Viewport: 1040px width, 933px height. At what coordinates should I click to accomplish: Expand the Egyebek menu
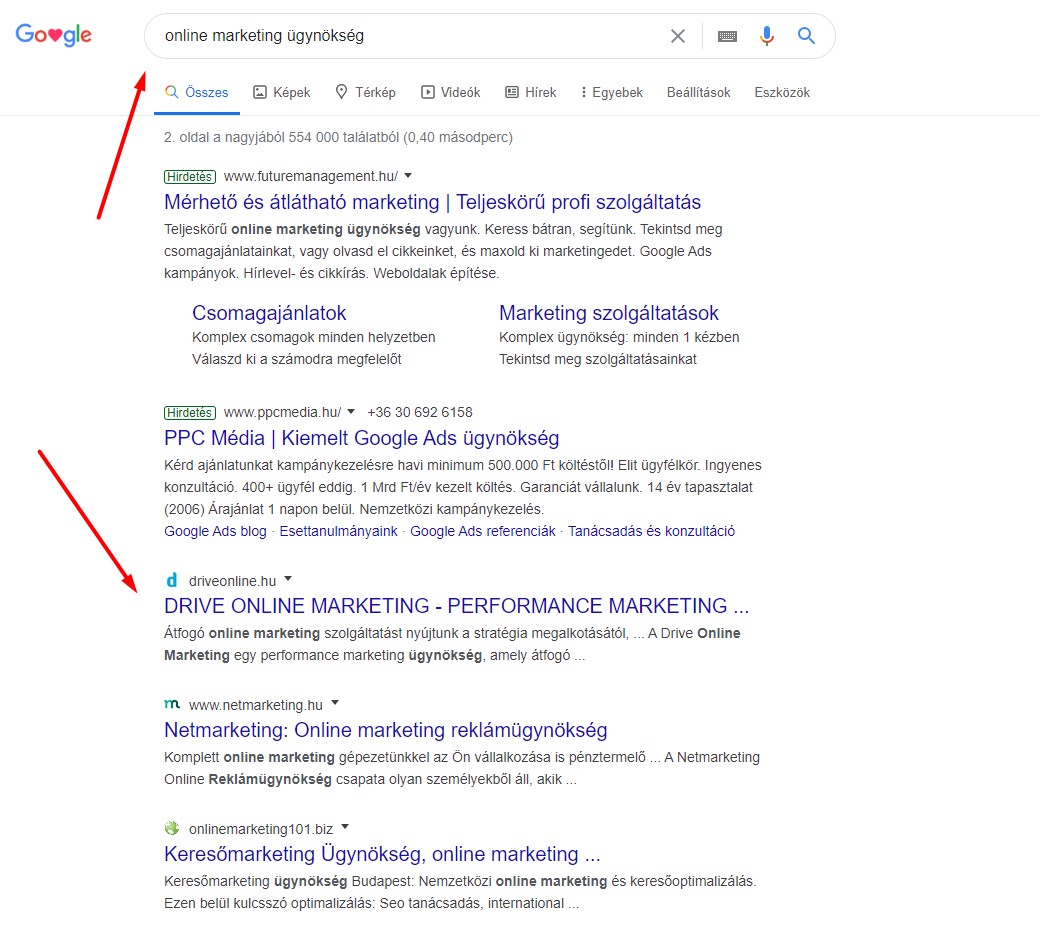(x=612, y=92)
